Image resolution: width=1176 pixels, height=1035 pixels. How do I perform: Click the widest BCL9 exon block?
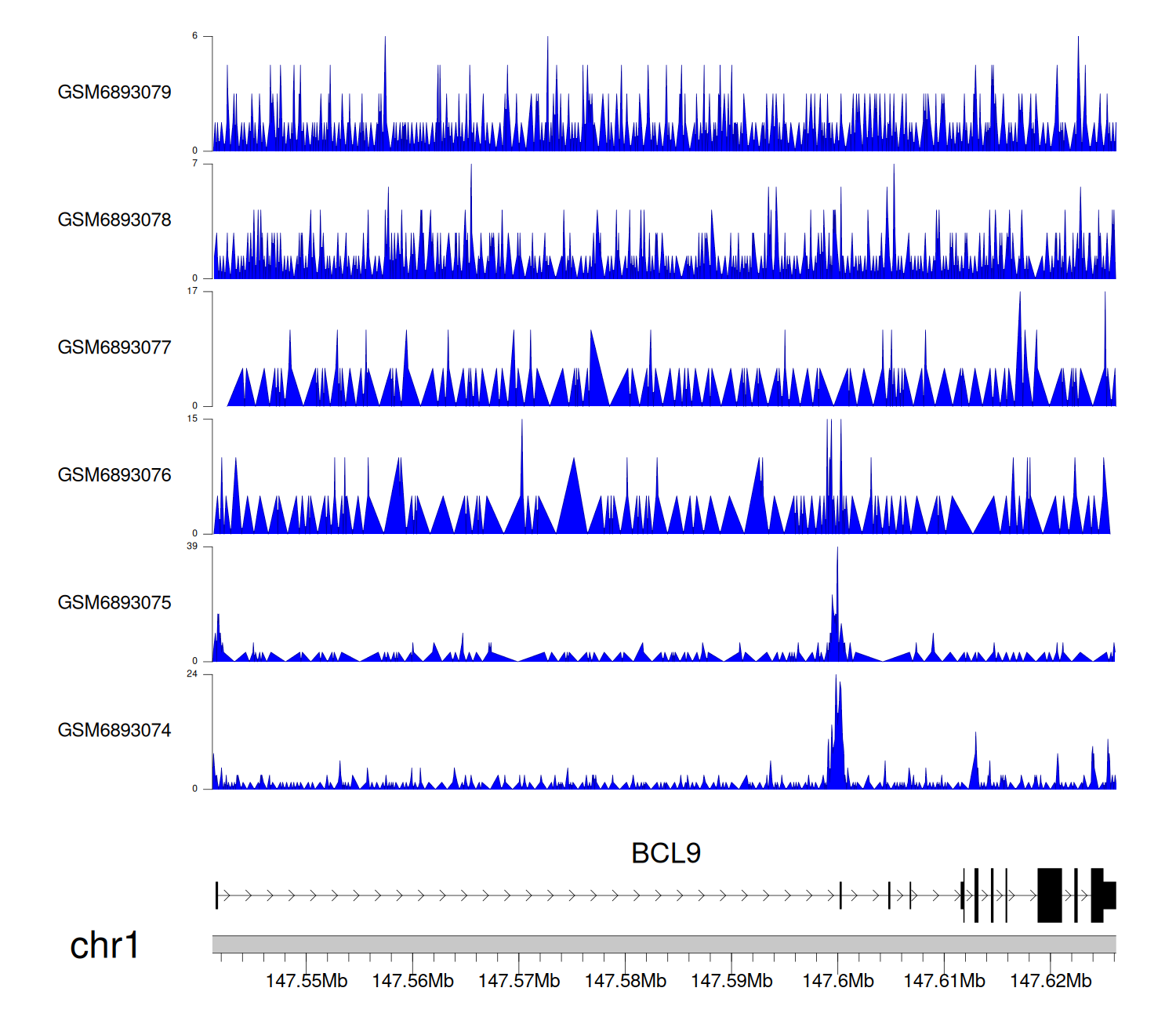pyautogui.click(x=1050, y=895)
